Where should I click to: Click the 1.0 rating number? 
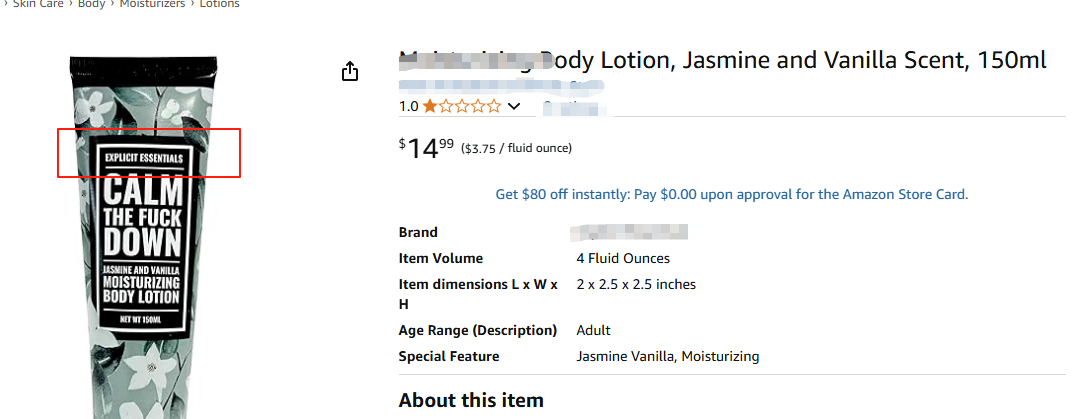pyautogui.click(x=409, y=106)
